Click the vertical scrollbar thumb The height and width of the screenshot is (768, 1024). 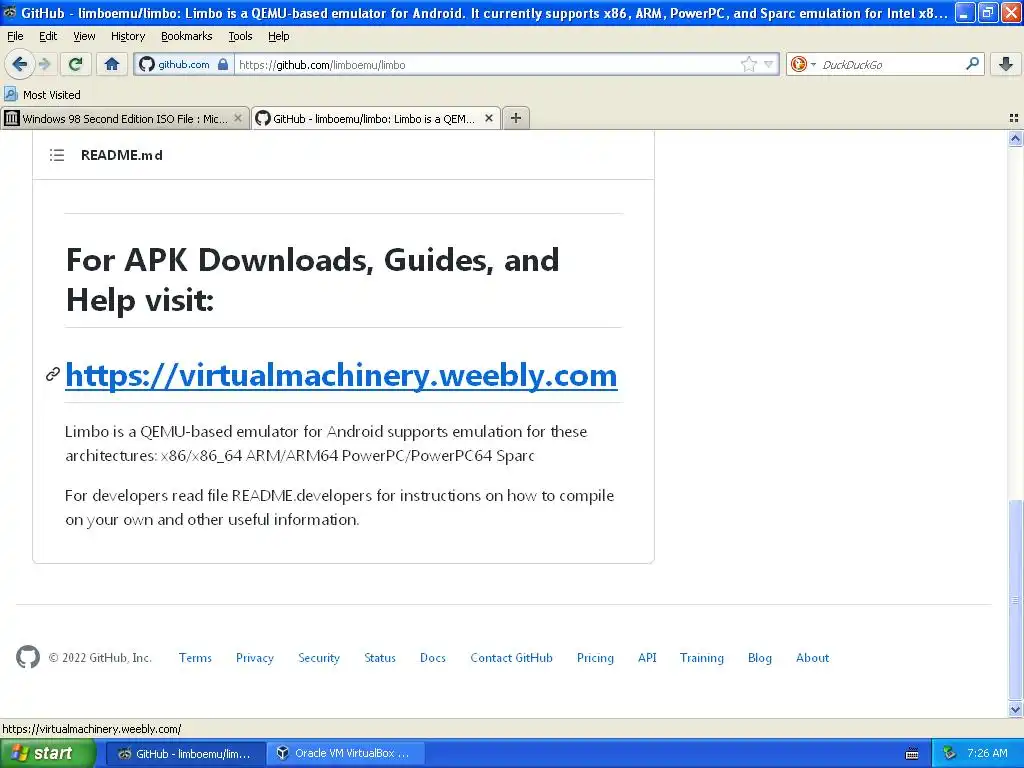tap(1015, 600)
